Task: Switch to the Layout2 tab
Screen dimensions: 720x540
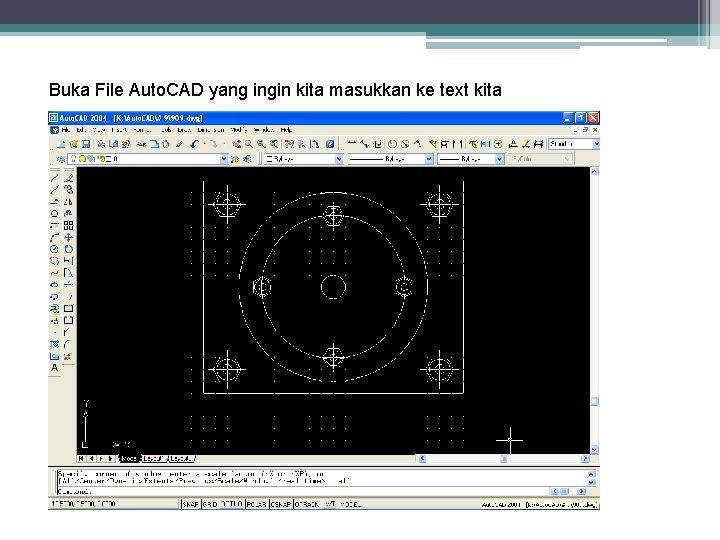Action: 181,459
